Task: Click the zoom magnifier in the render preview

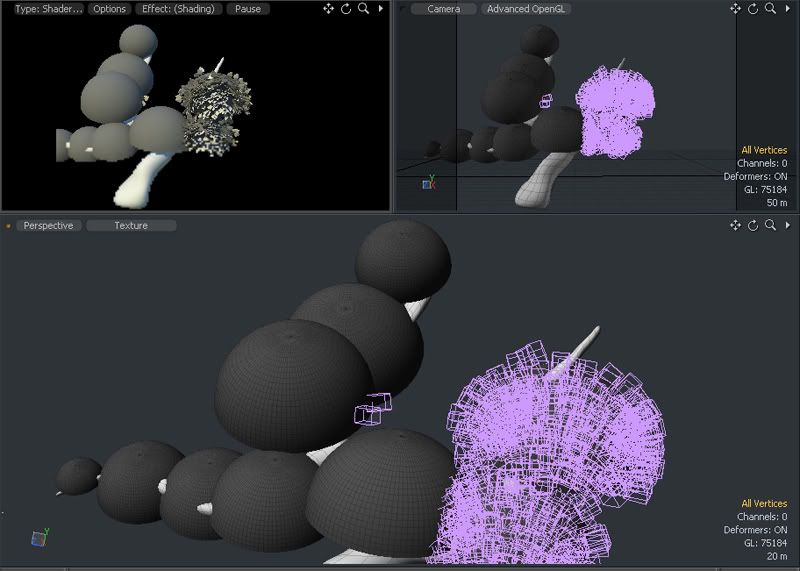Action: [362, 9]
